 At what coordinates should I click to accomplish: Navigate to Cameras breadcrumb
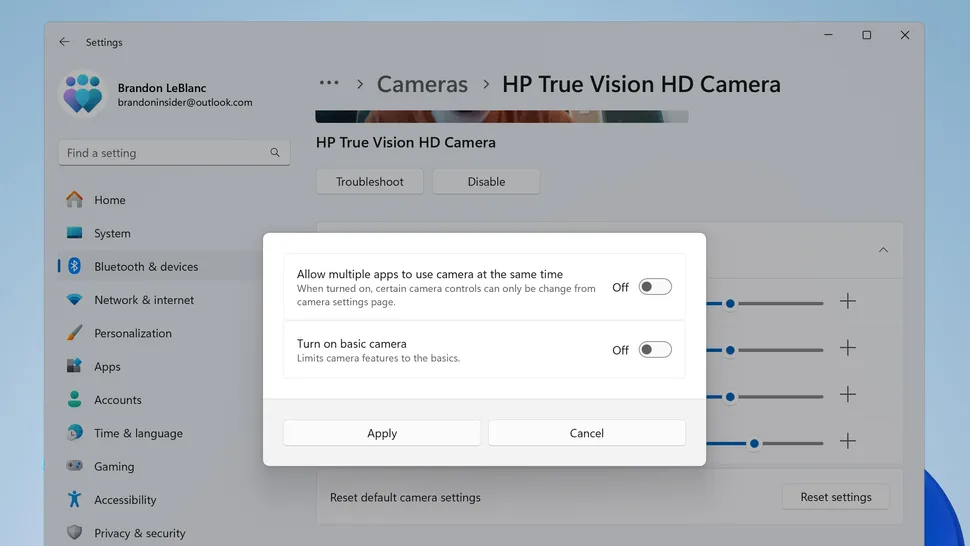422,84
